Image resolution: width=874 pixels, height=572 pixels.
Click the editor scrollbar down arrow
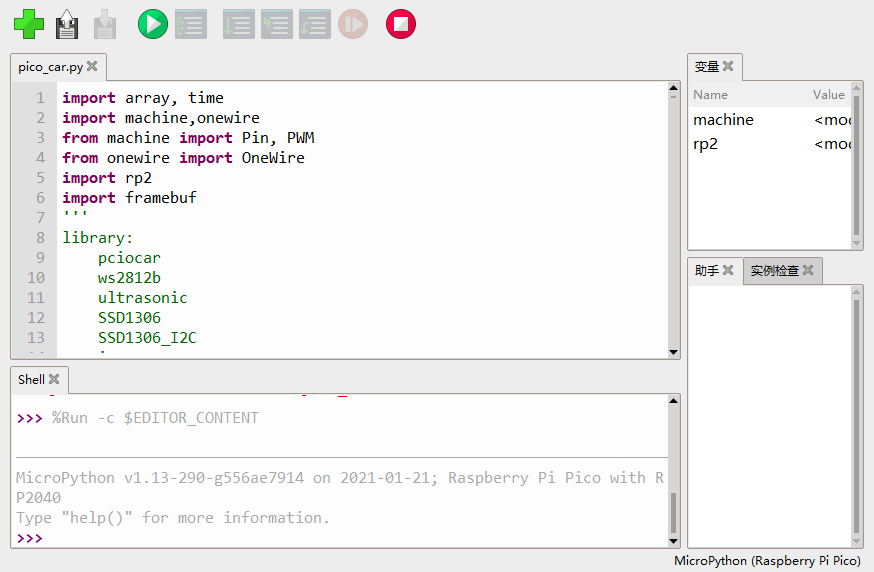click(x=673, y=352)
